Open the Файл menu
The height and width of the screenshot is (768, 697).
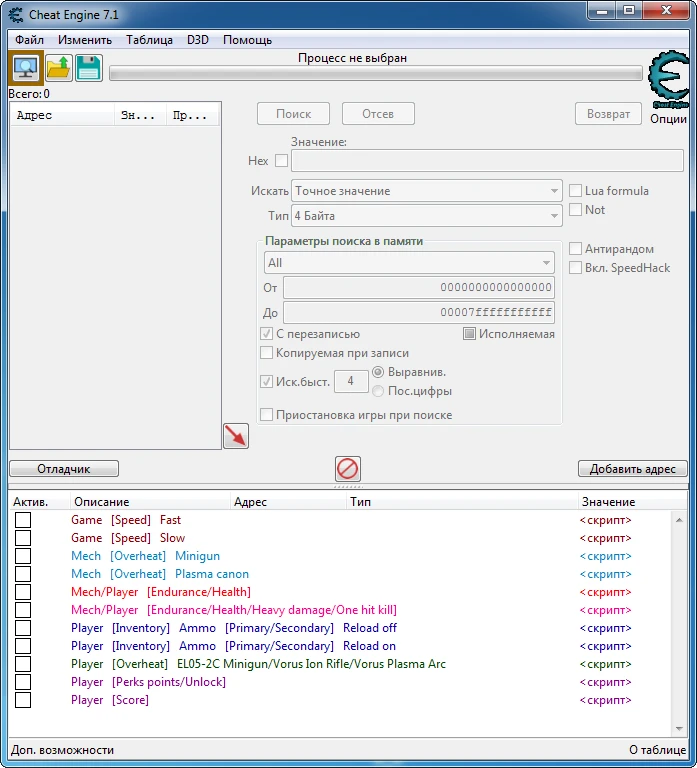pyautogui.click(x=29, y=40)
